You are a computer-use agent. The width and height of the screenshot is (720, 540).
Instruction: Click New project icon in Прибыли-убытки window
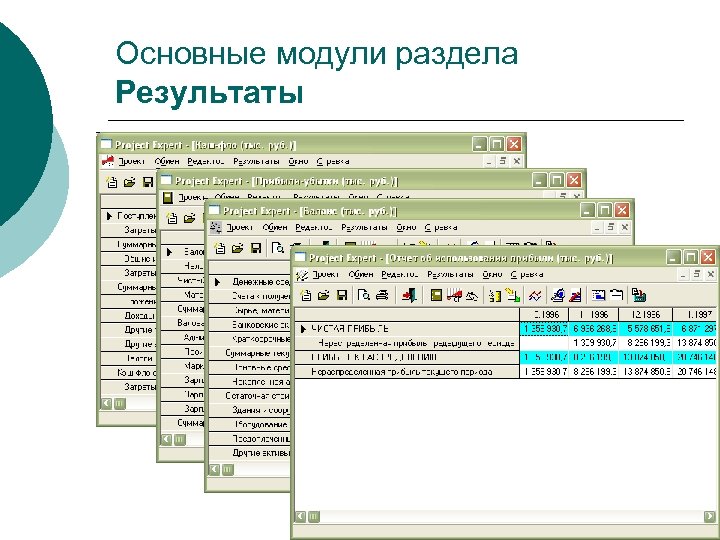pos(171,218)
